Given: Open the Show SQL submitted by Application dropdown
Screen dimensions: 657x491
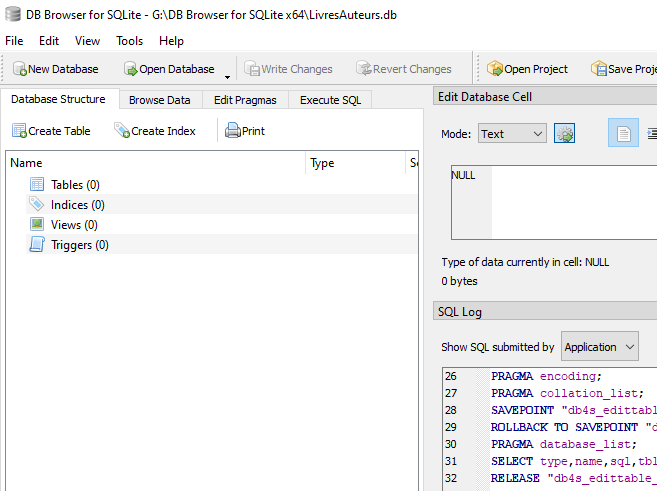Looking at the screenshot, I should pos(600,346).
